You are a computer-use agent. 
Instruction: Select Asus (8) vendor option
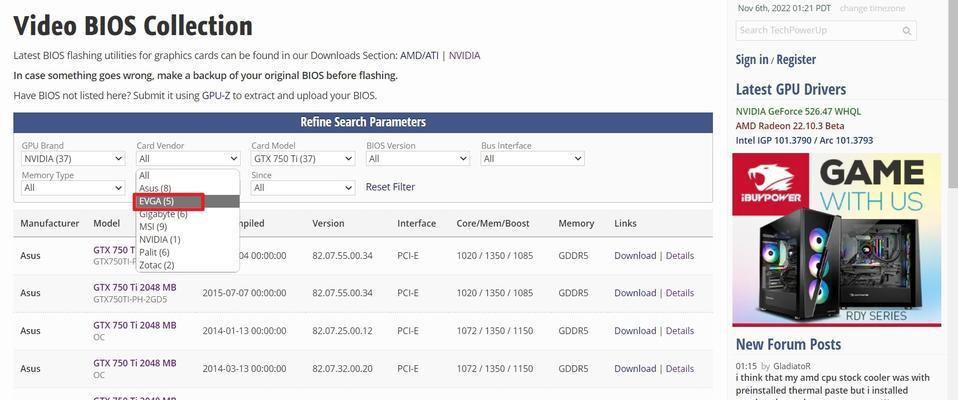pos(188,188)
